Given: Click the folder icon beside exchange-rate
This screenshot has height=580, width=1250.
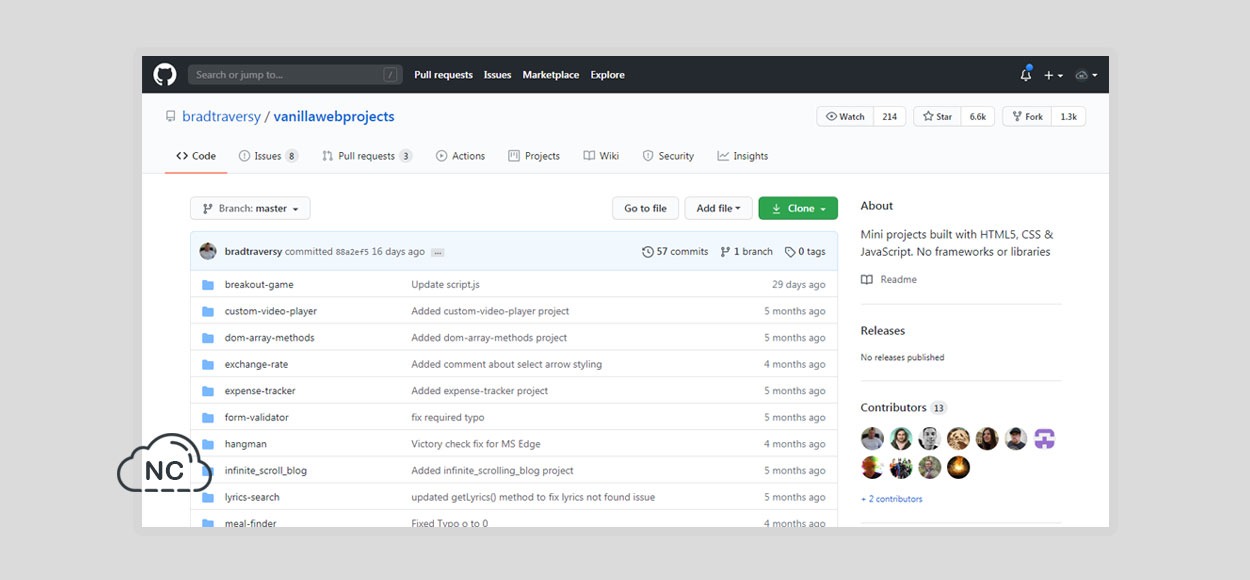Looking at the screenshot, I should [208, 364].
